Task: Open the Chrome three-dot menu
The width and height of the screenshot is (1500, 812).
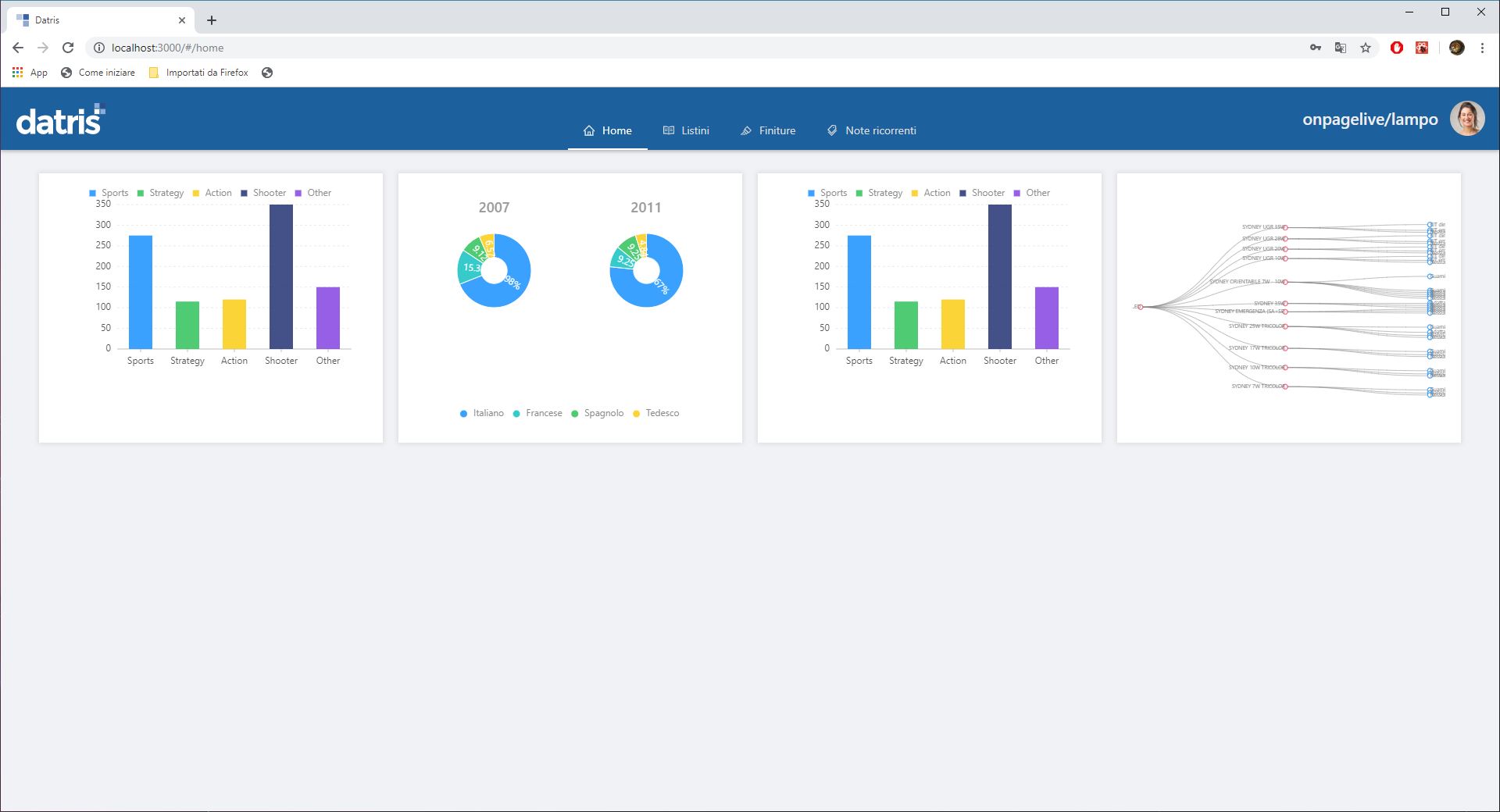Action: [1482, 48]
